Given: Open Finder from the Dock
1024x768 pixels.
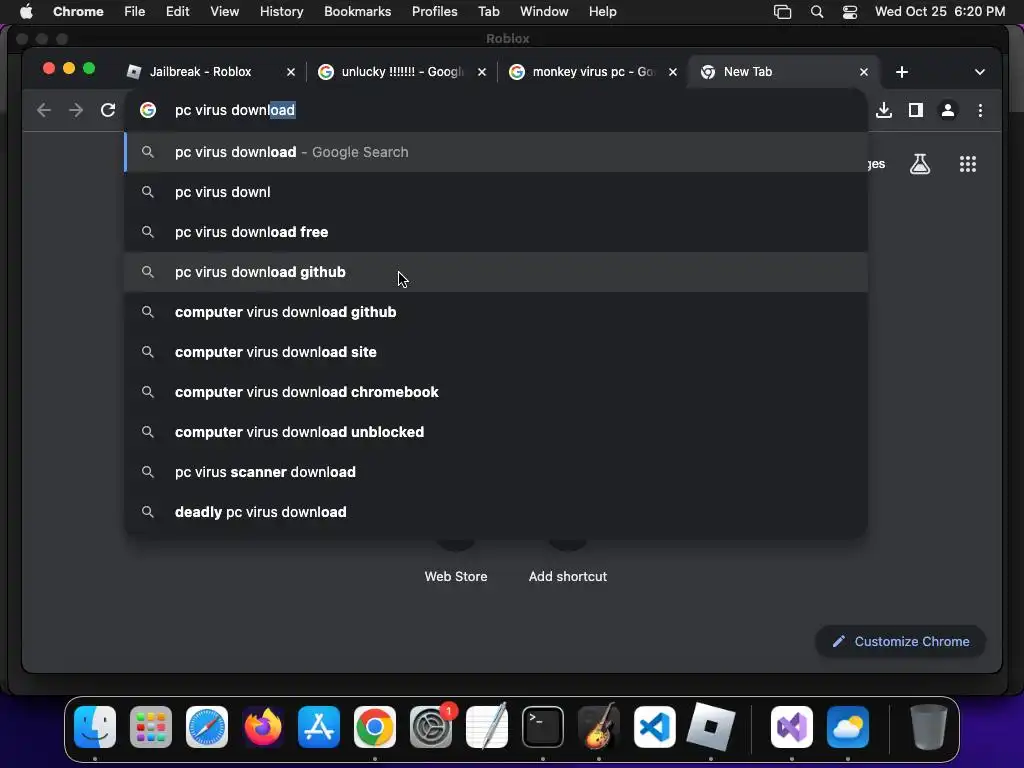Looking at the screenshot, I should pos(95,727).
